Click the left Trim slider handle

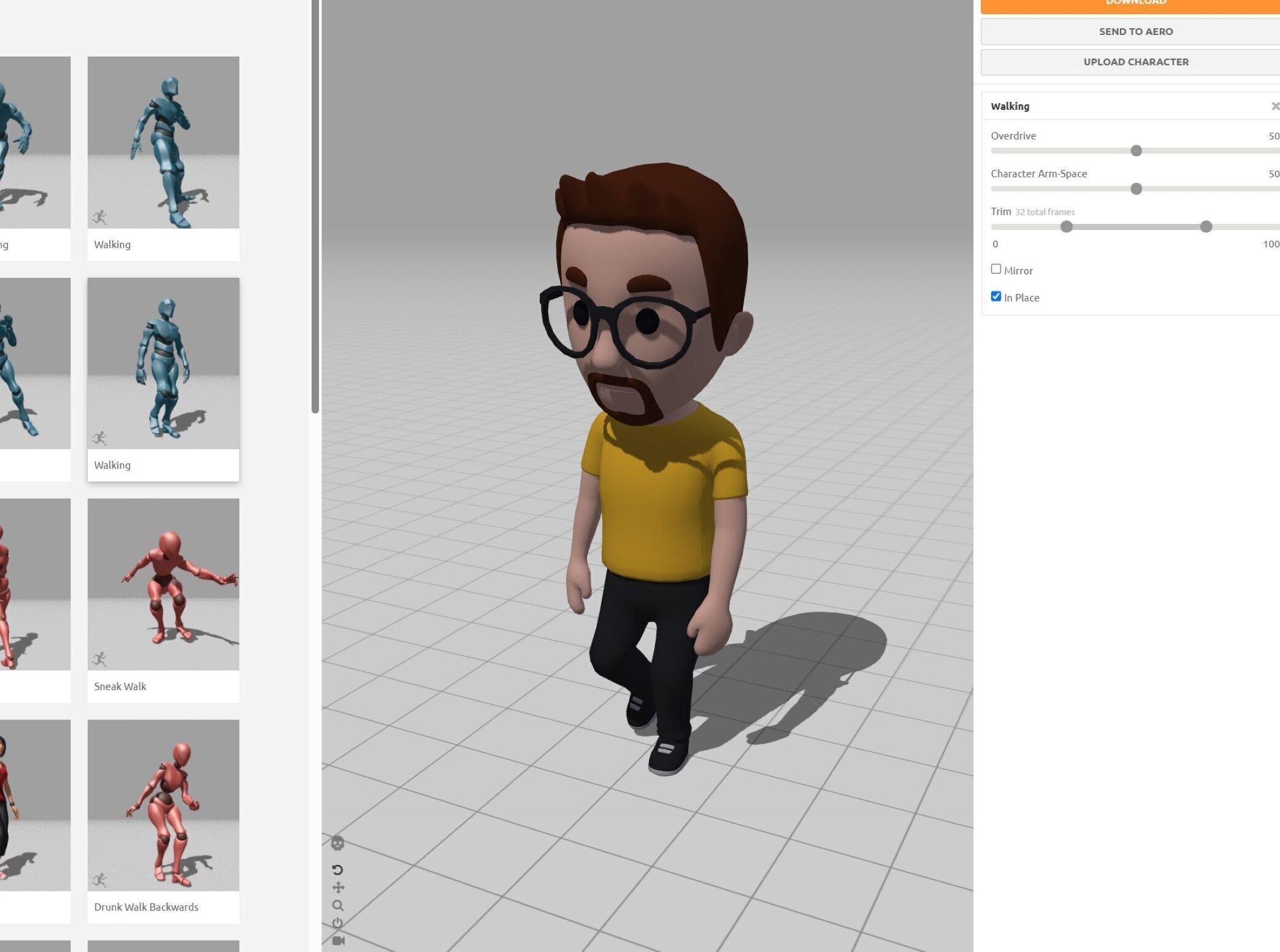(x=1067, y=227)
